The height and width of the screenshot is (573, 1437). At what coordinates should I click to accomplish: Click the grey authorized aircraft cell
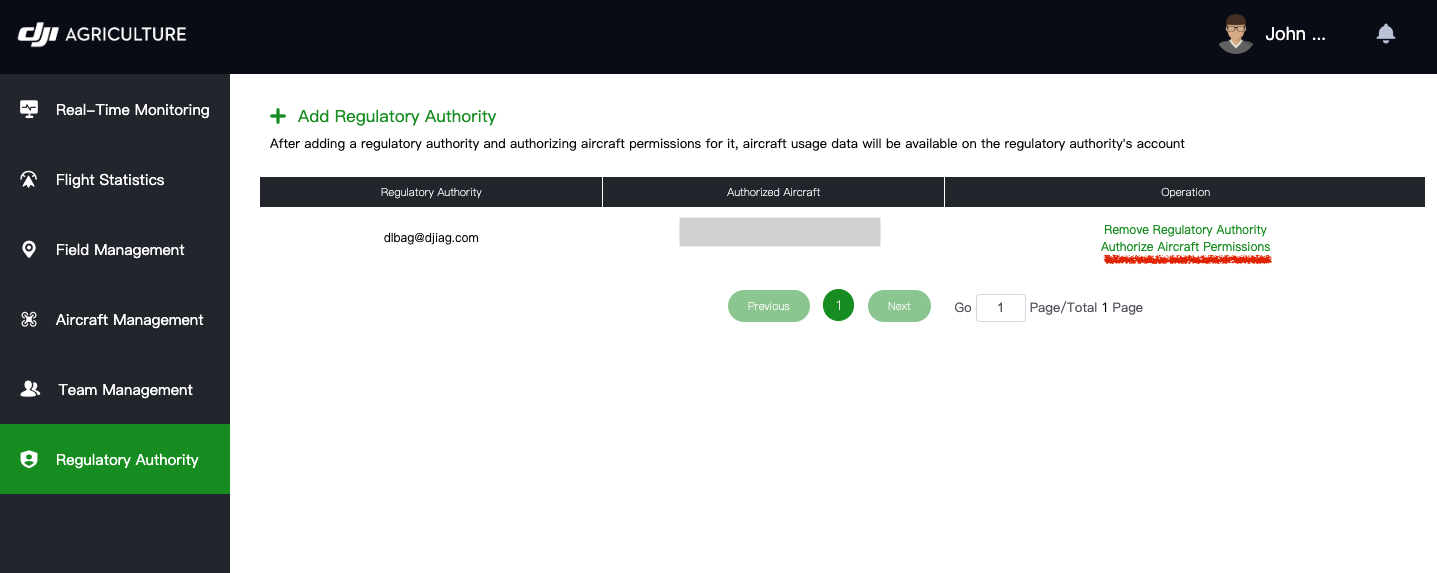pyautogui.click(x=780, y=232)
